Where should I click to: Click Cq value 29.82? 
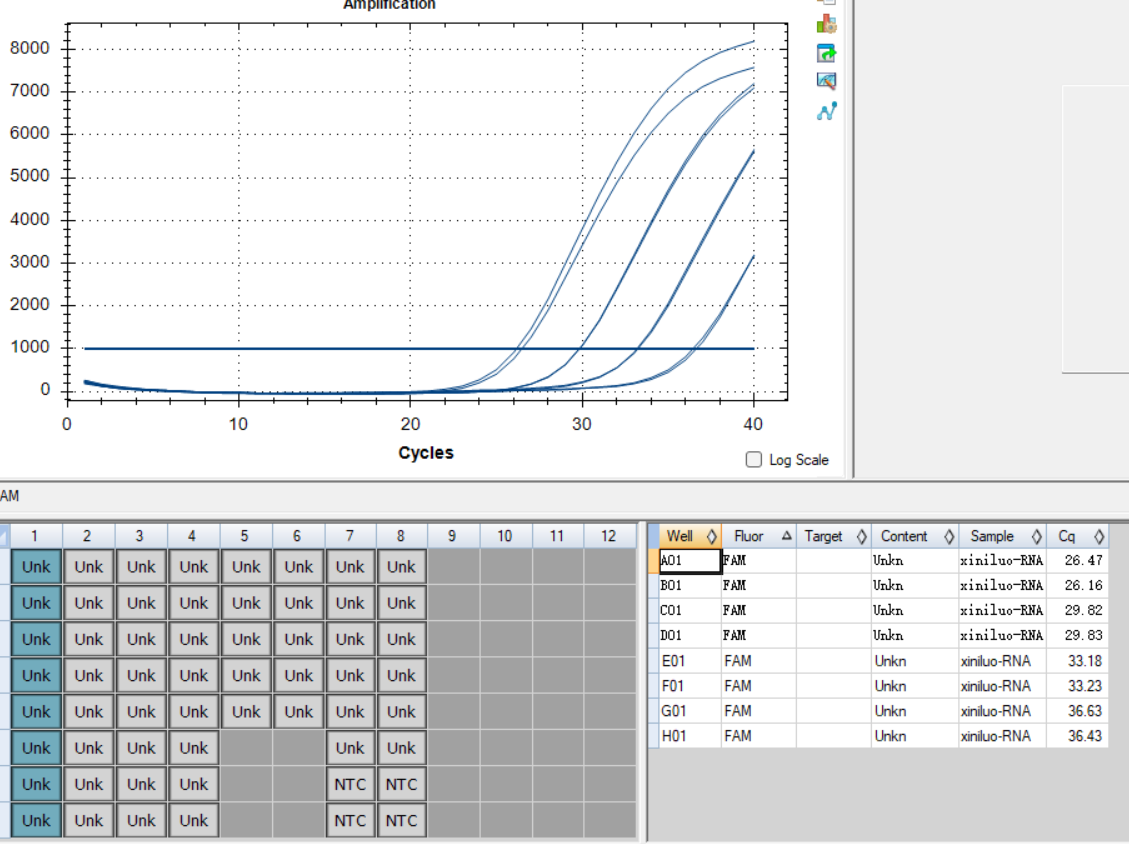click(x=1084, y=611)
